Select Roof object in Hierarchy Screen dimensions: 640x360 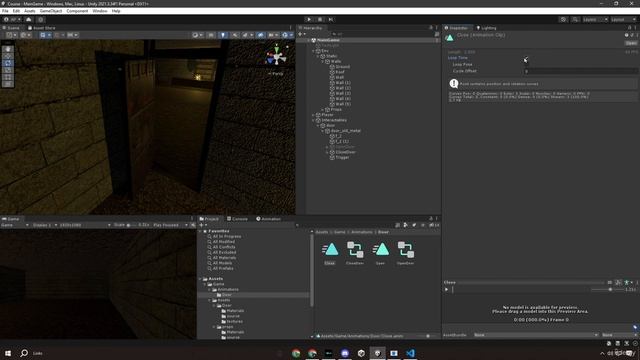340,72
